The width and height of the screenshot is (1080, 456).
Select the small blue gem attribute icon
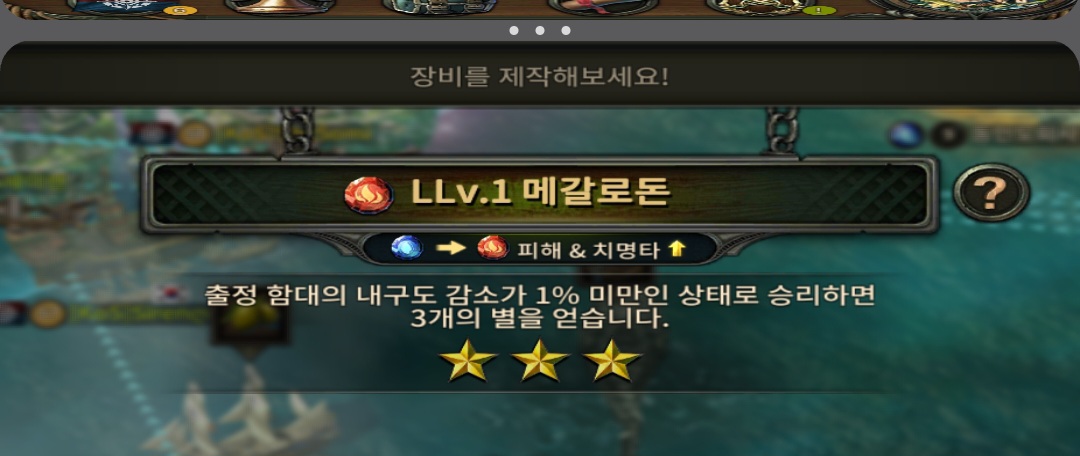pyautogui.click(x=406, y=248)
